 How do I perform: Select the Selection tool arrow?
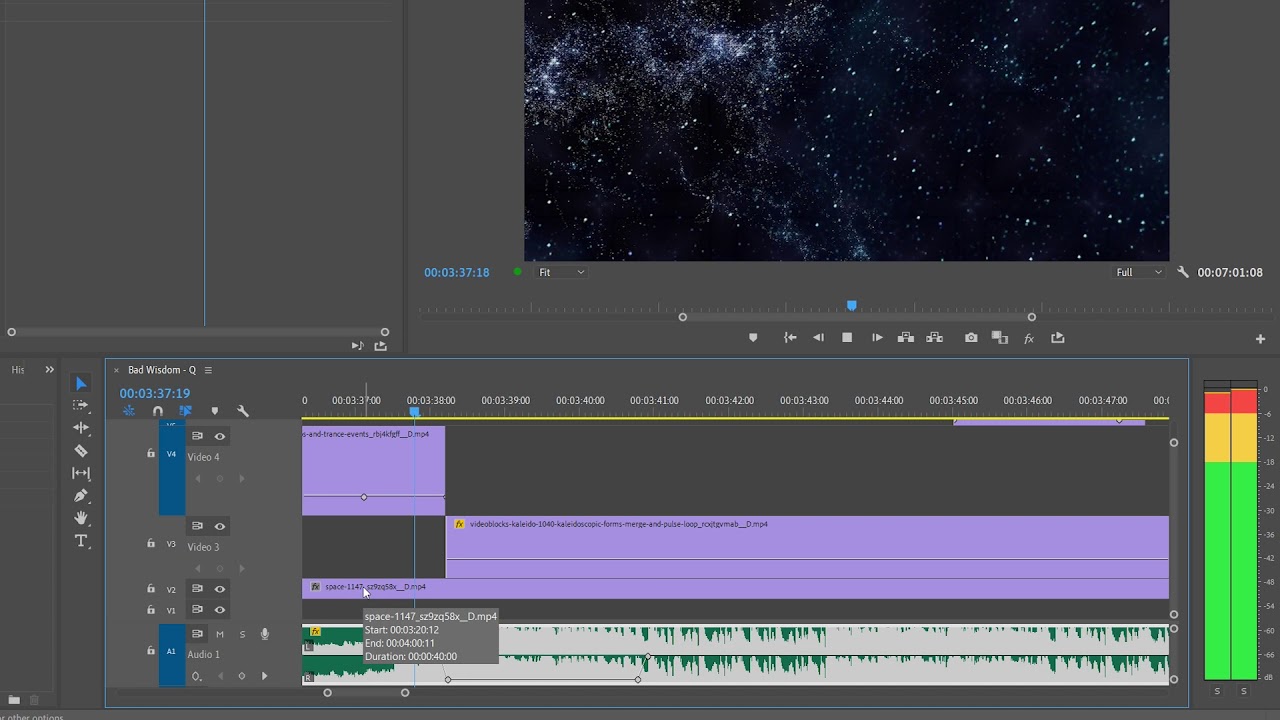tap(81, 384)
